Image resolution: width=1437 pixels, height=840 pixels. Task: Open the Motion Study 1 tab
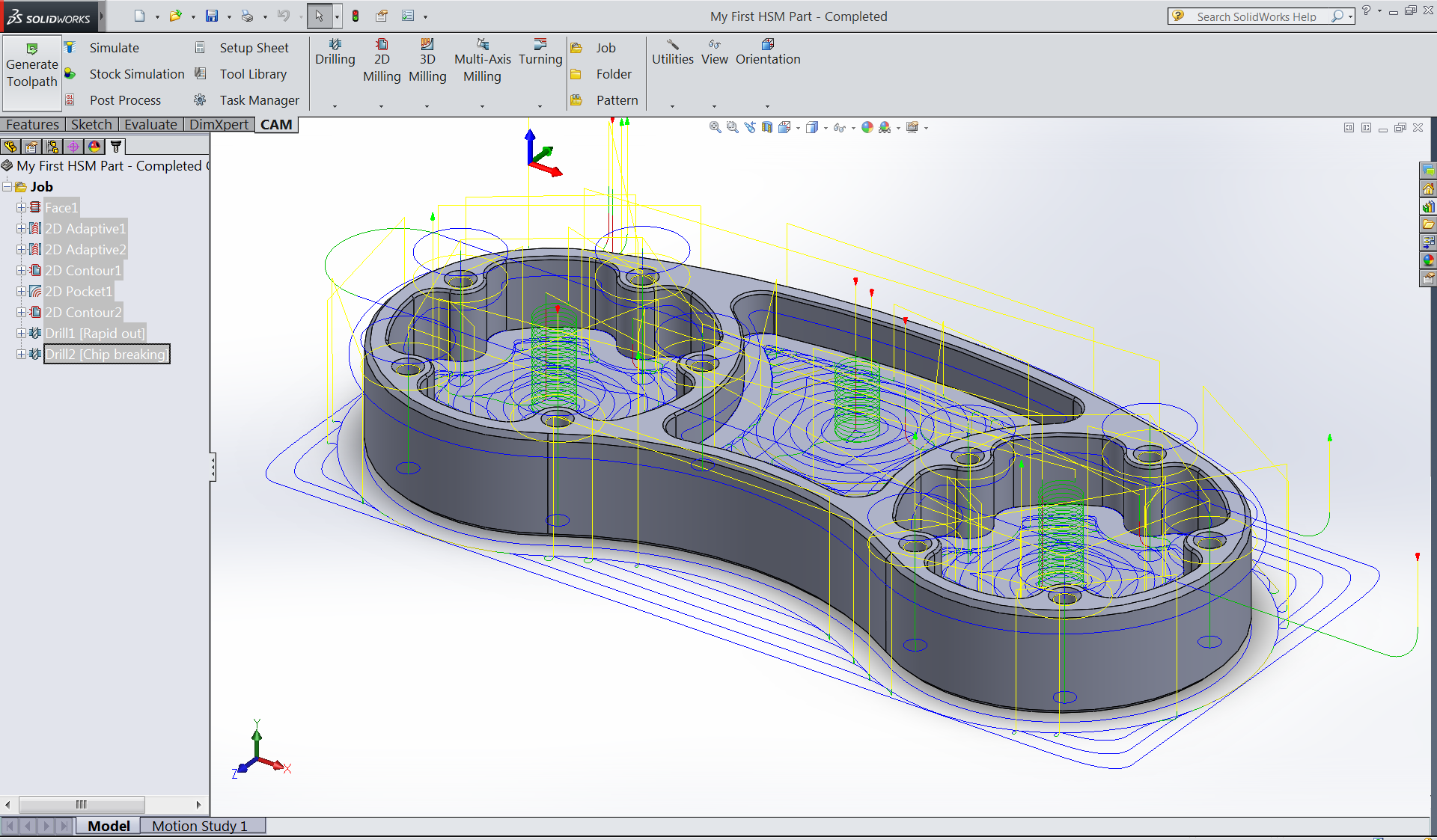(199, 826)
